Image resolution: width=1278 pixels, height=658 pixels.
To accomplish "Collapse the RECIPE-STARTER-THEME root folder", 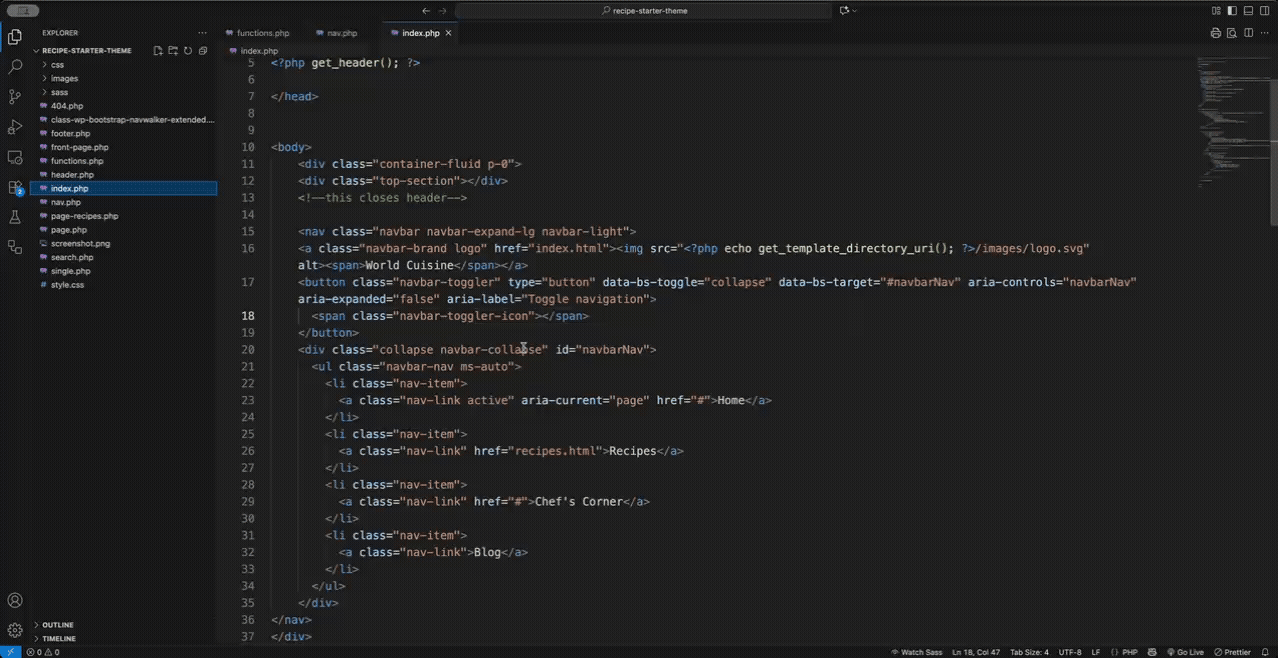I will coord(86,50).
